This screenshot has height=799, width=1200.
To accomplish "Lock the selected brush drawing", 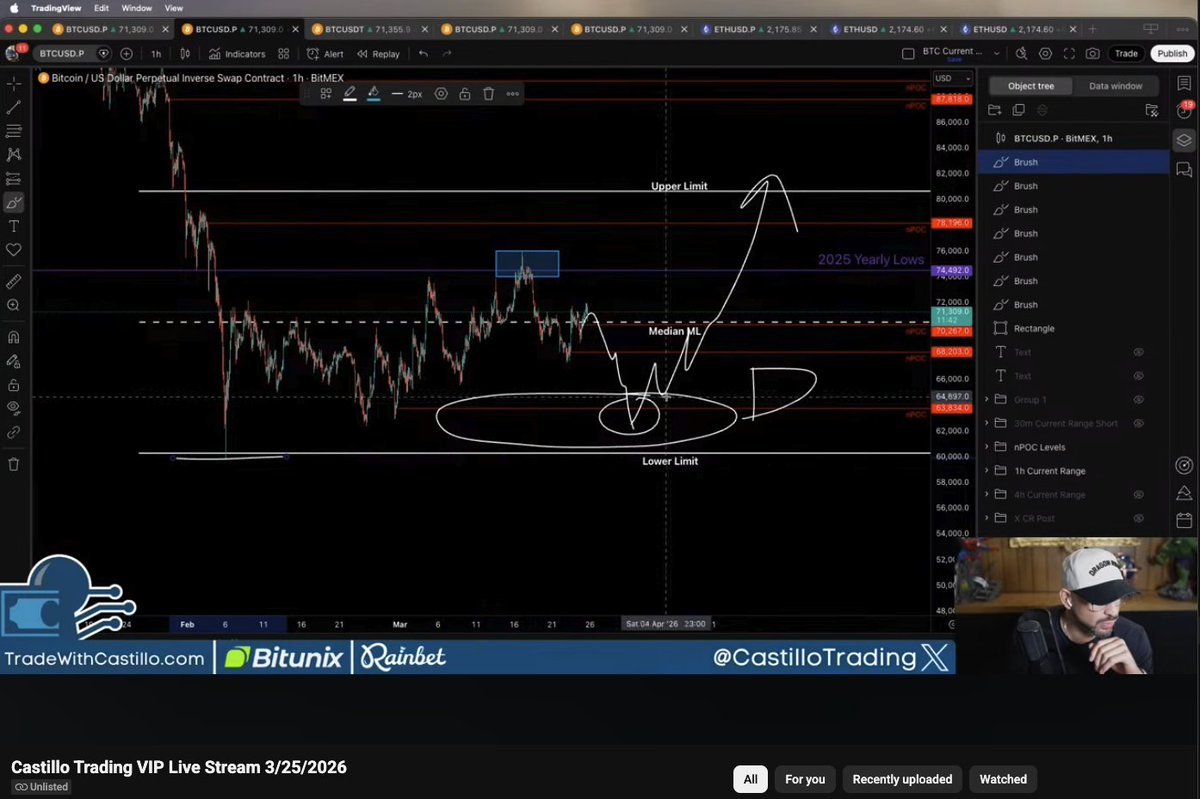I will [x=465, y=93].
